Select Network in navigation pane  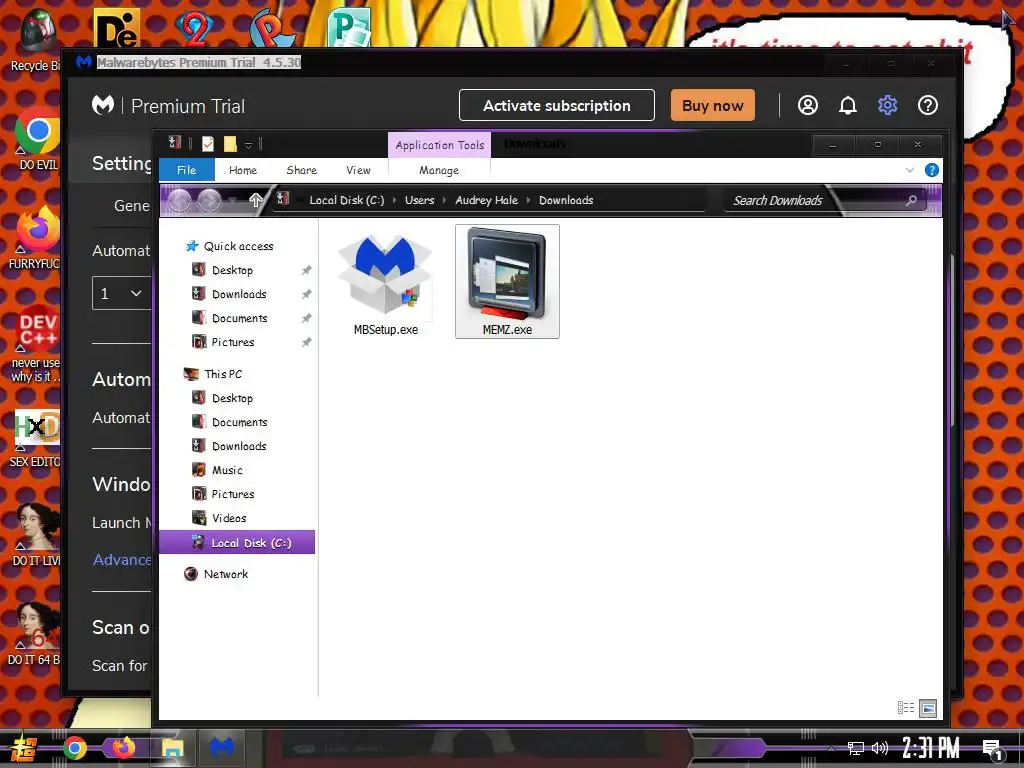[225, 575]
